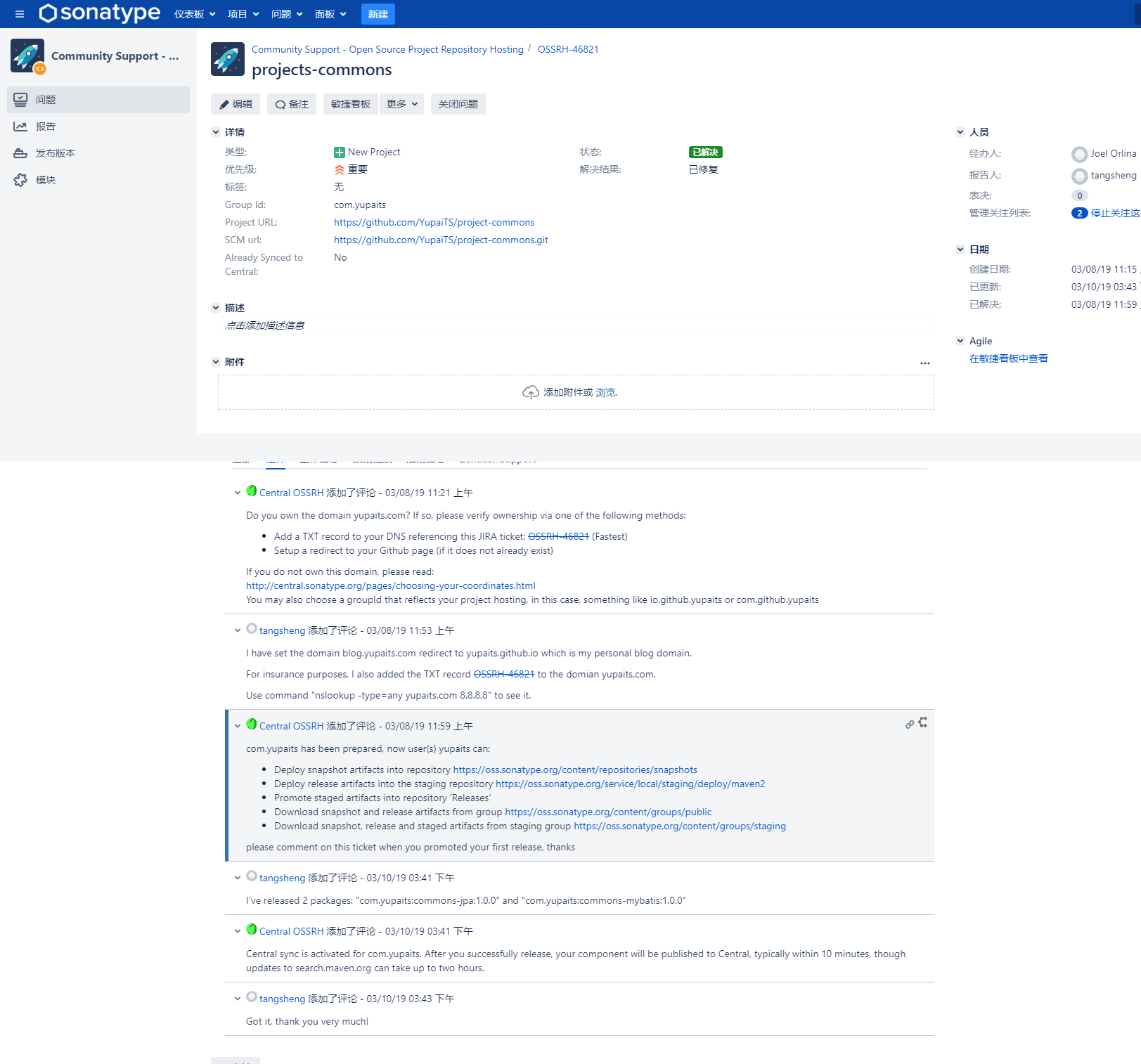The image size is (1141, 1064).
Task: Open the Dashboards menu
Action: pos(195,14)
